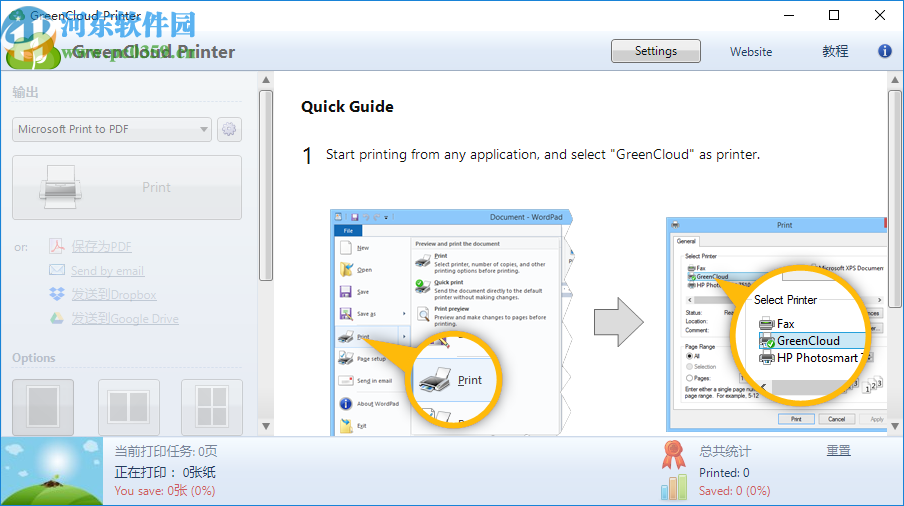Click left panel scroll down arrow

click(266, 426)
